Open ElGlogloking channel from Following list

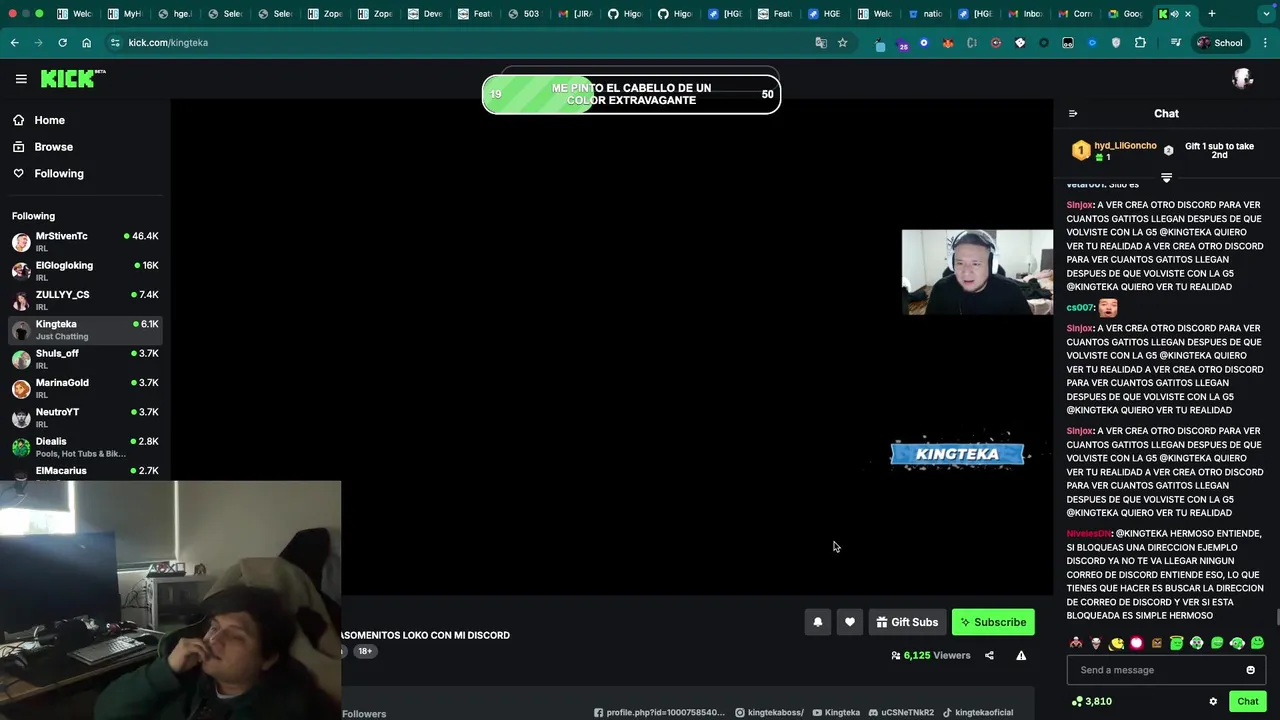[85, 271]
